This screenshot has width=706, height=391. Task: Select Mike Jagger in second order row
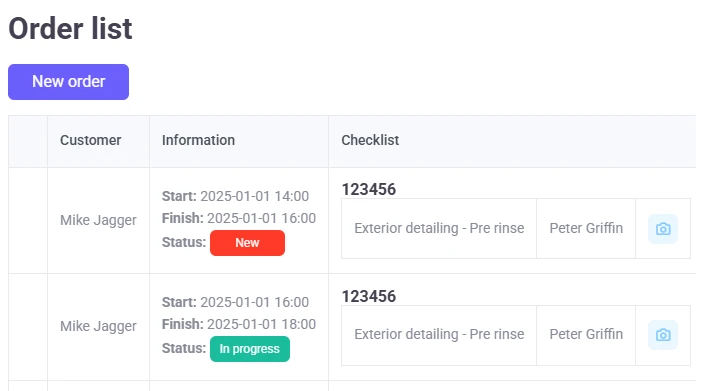[x=98, y=326]
